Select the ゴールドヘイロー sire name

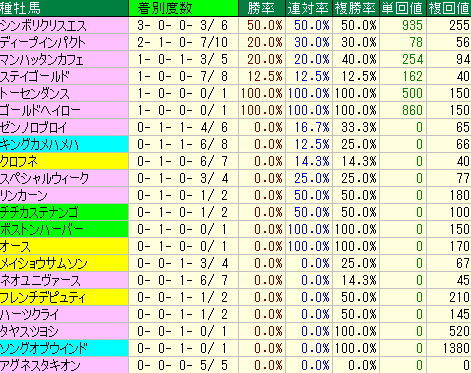point(40,110)
